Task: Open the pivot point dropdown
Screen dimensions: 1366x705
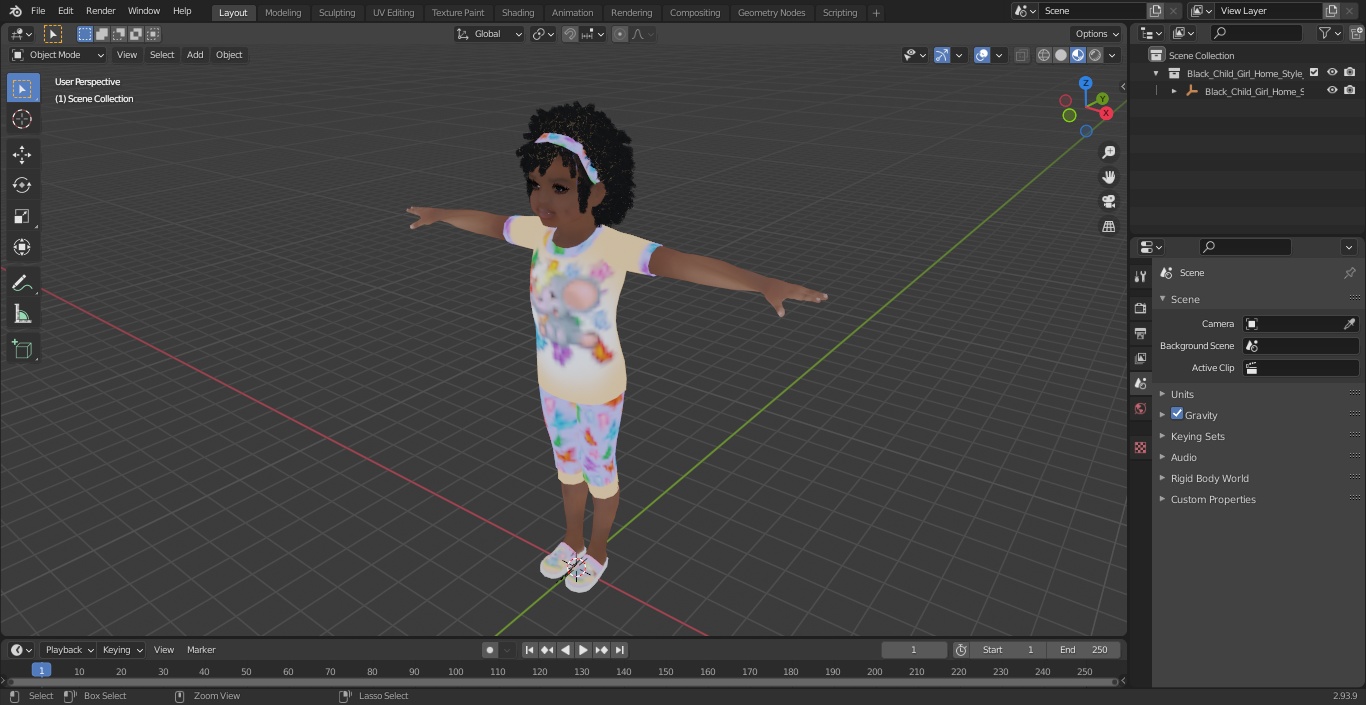Action: point(543,34)
